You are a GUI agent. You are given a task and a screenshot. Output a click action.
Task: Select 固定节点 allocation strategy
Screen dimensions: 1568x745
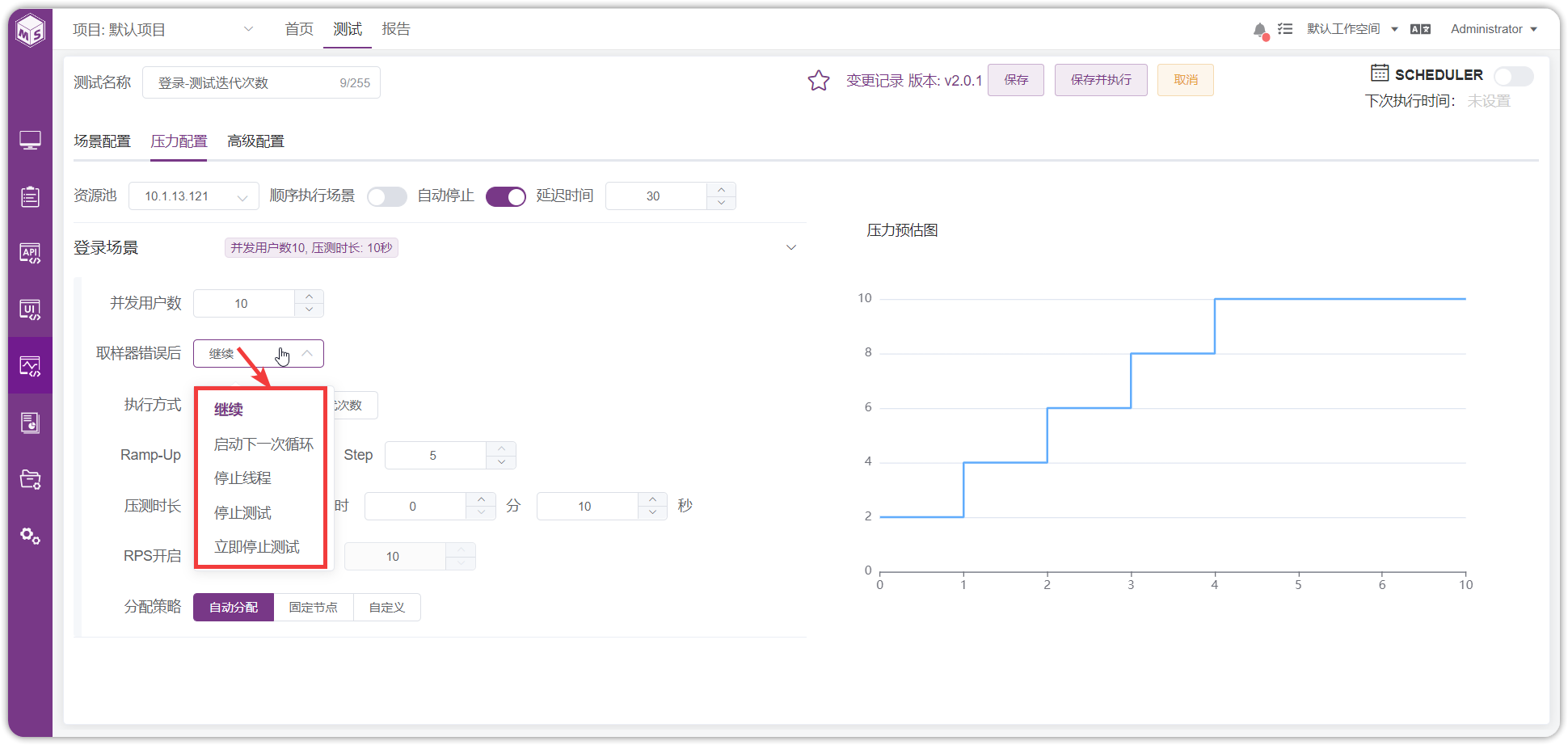[x=314, y=608]
